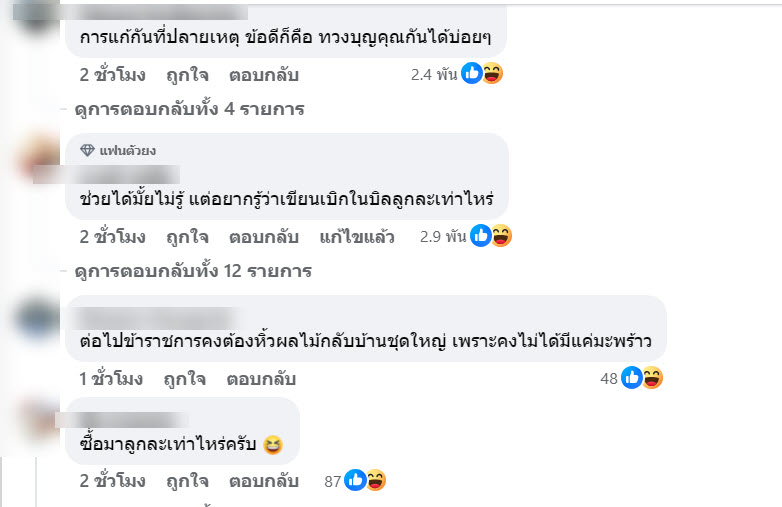Like the comment about ทวงบุญคุณ (ถูกใจ)
This screenshot has height=507, width=782.
[187, 74]
